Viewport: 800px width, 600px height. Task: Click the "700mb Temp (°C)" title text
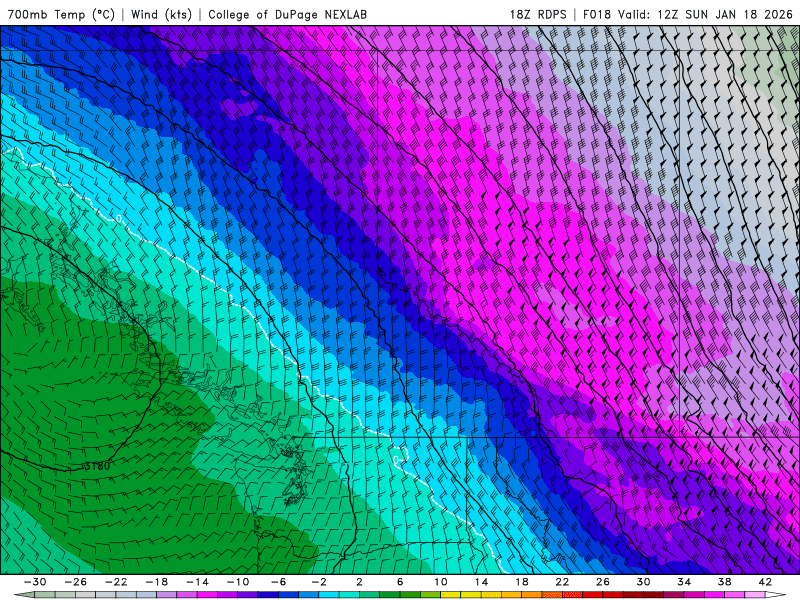tap(61, 14)
